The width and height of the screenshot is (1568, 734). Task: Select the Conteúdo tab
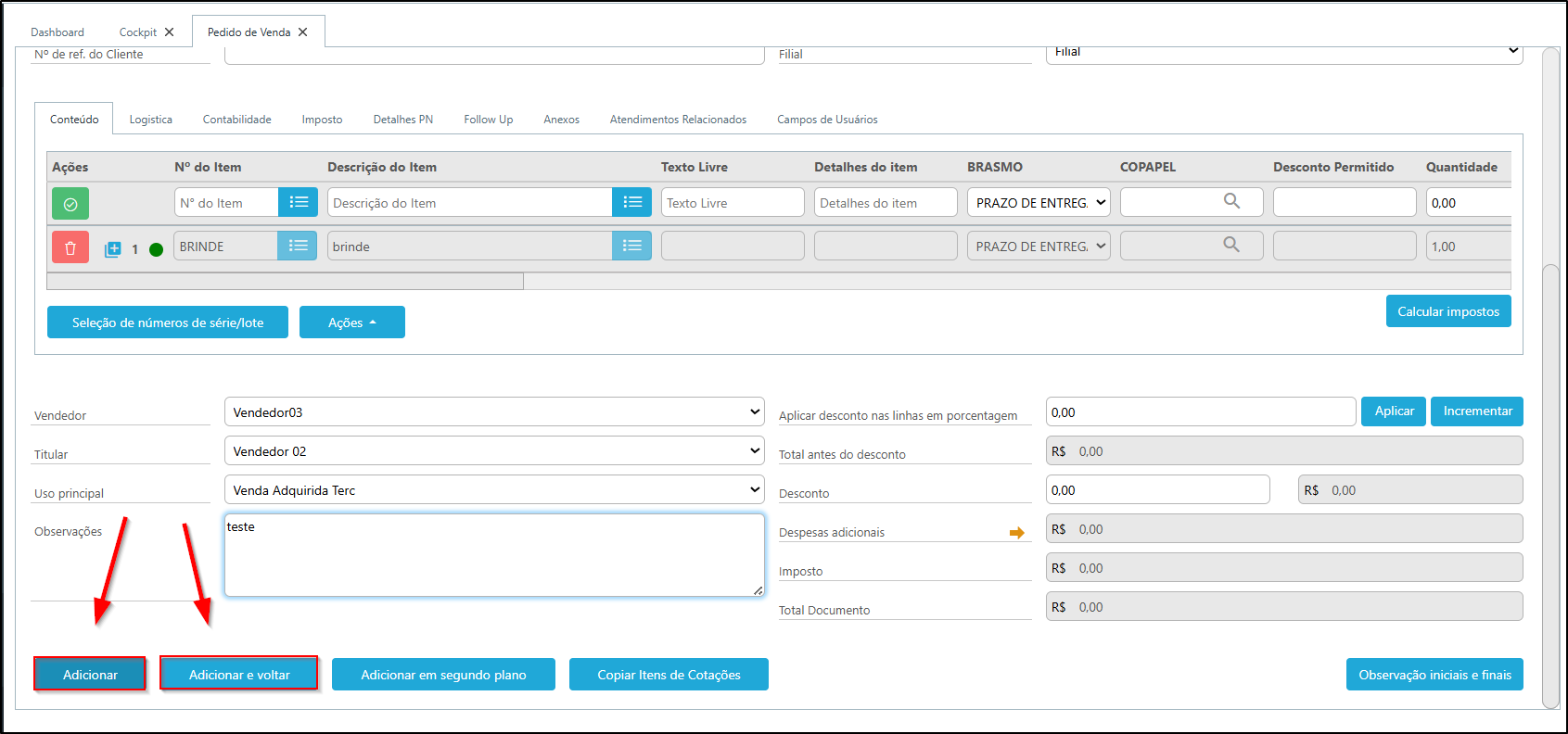pyautogui.click(x=74, y=120)
